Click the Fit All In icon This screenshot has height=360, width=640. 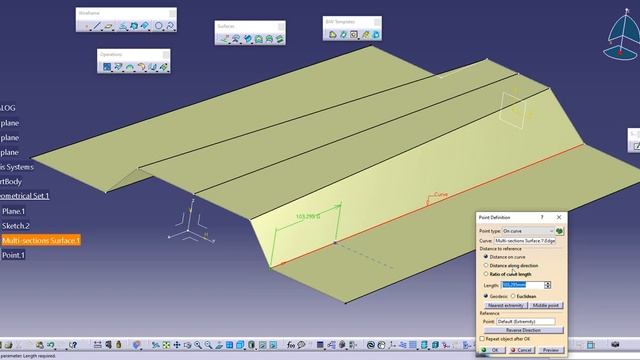(x=166, y=345)
